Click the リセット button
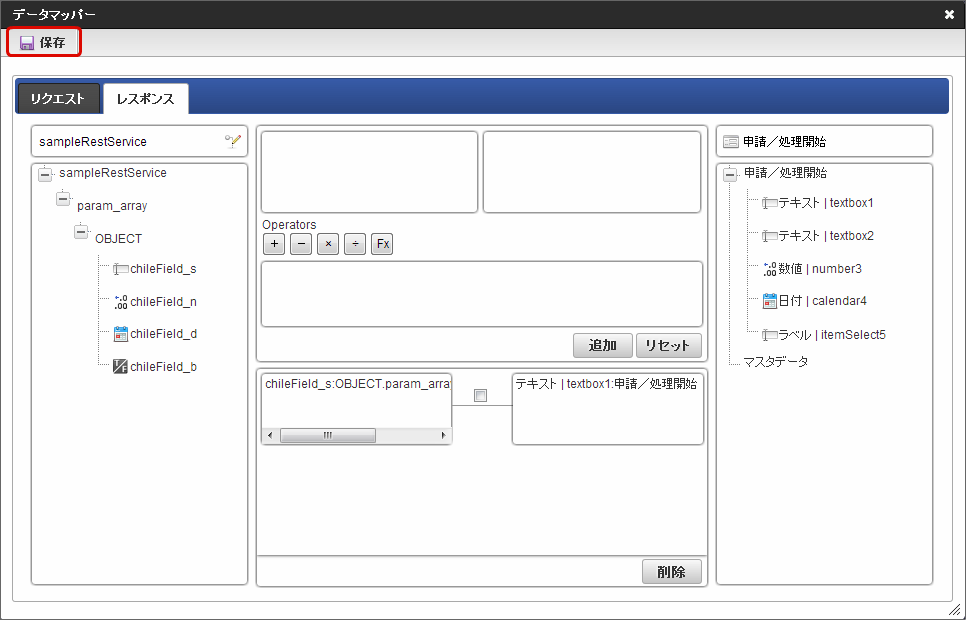Screen dimensions: 966x620 tap(668, 346)
